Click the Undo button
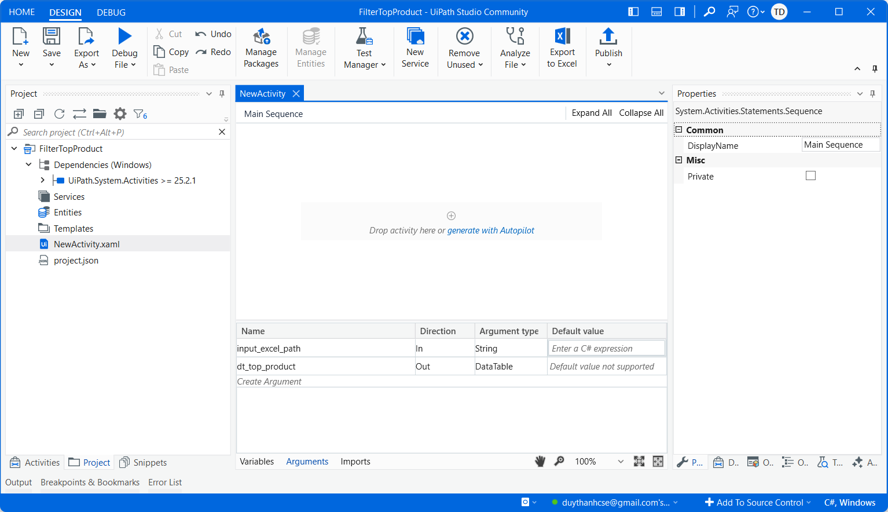Screen dimensions: 888x512 pos(213,34)
